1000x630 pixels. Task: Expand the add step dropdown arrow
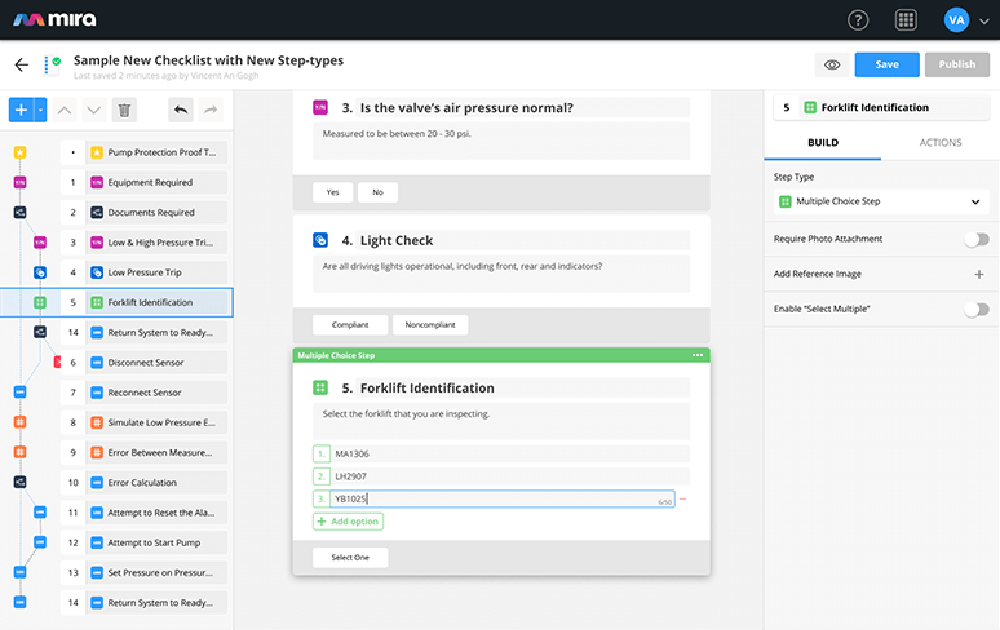click(x=41, y=110)
